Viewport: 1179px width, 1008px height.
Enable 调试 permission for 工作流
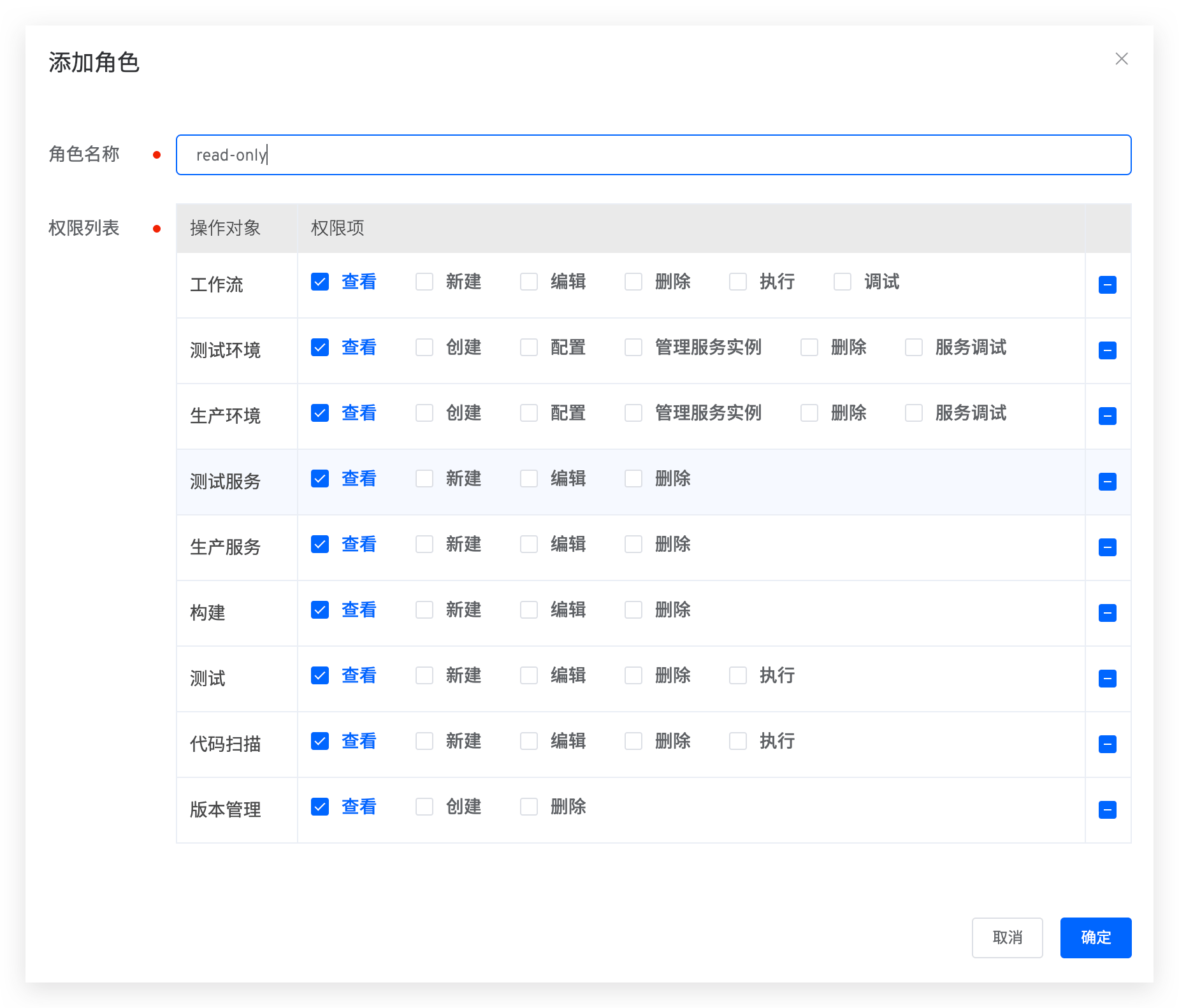click(843, 281)
